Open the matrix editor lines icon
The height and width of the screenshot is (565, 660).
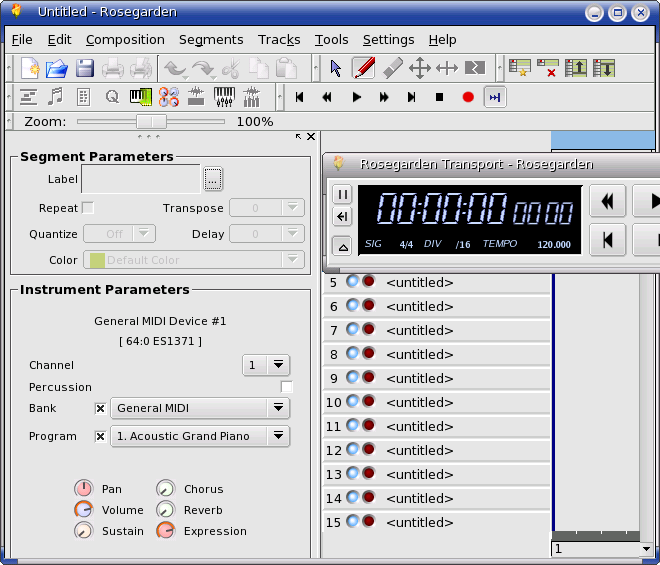28,97
